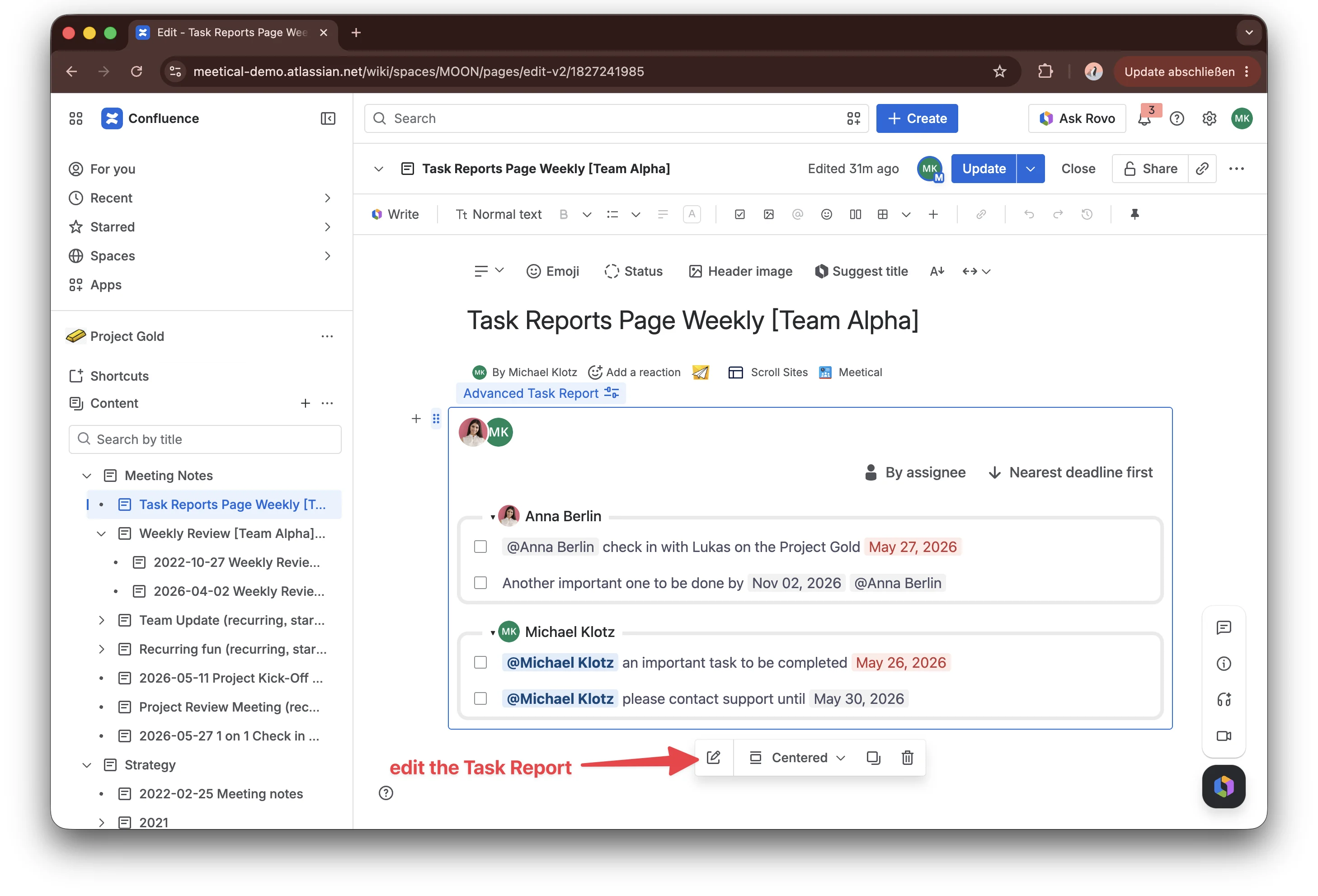Open the MK profile avatar menu

click(x=1242, y=118)
